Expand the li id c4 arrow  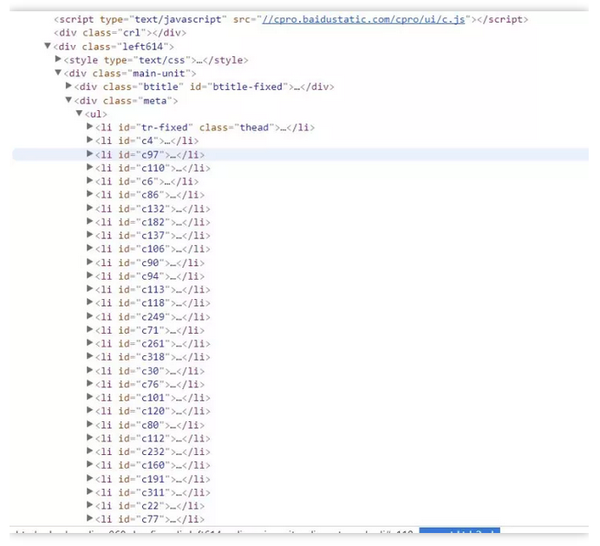tap(90, 140)
